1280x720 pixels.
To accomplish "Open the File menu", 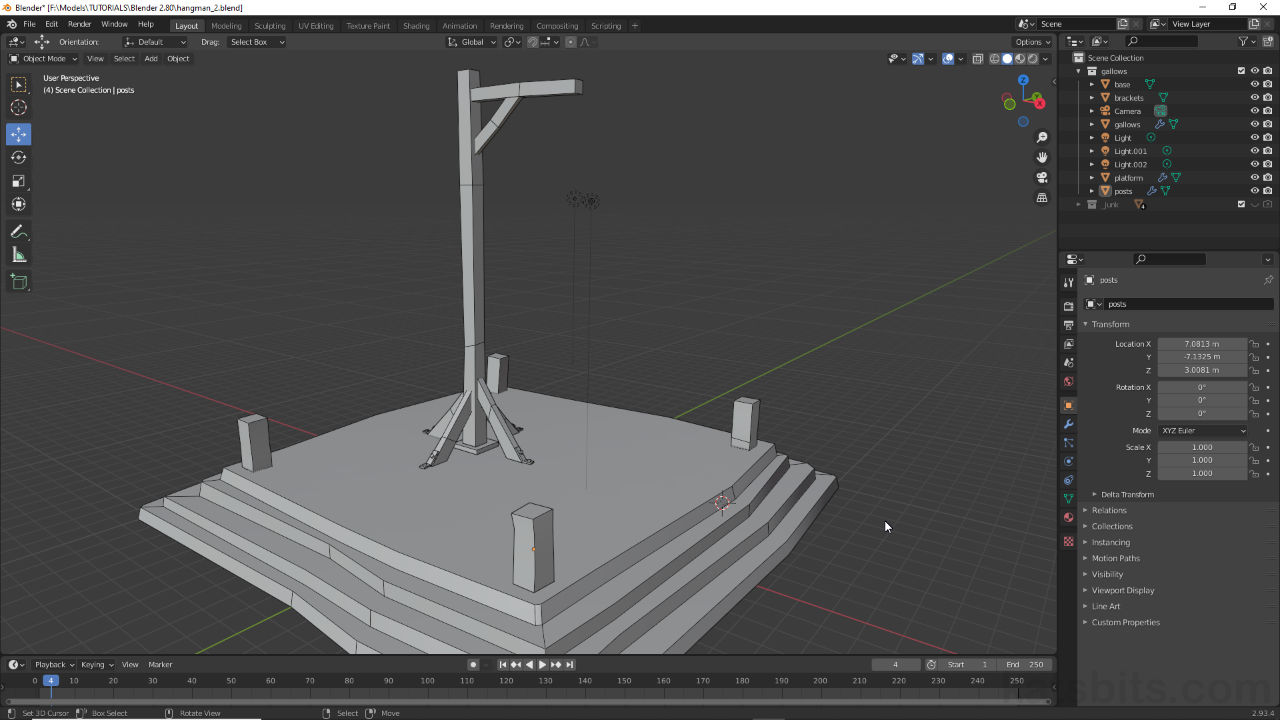I will click(29, 24).
